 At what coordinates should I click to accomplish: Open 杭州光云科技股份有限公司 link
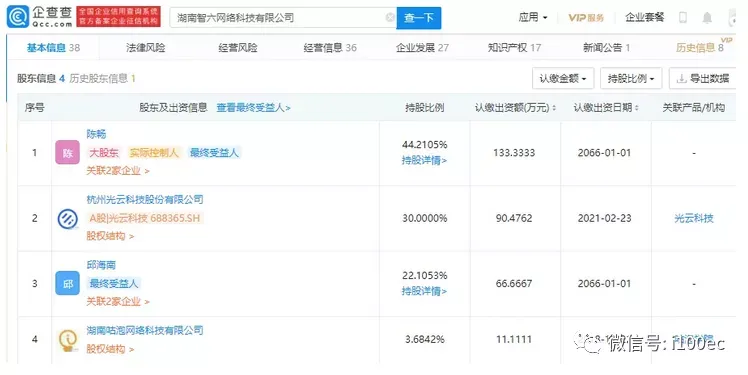click(145, 199)
